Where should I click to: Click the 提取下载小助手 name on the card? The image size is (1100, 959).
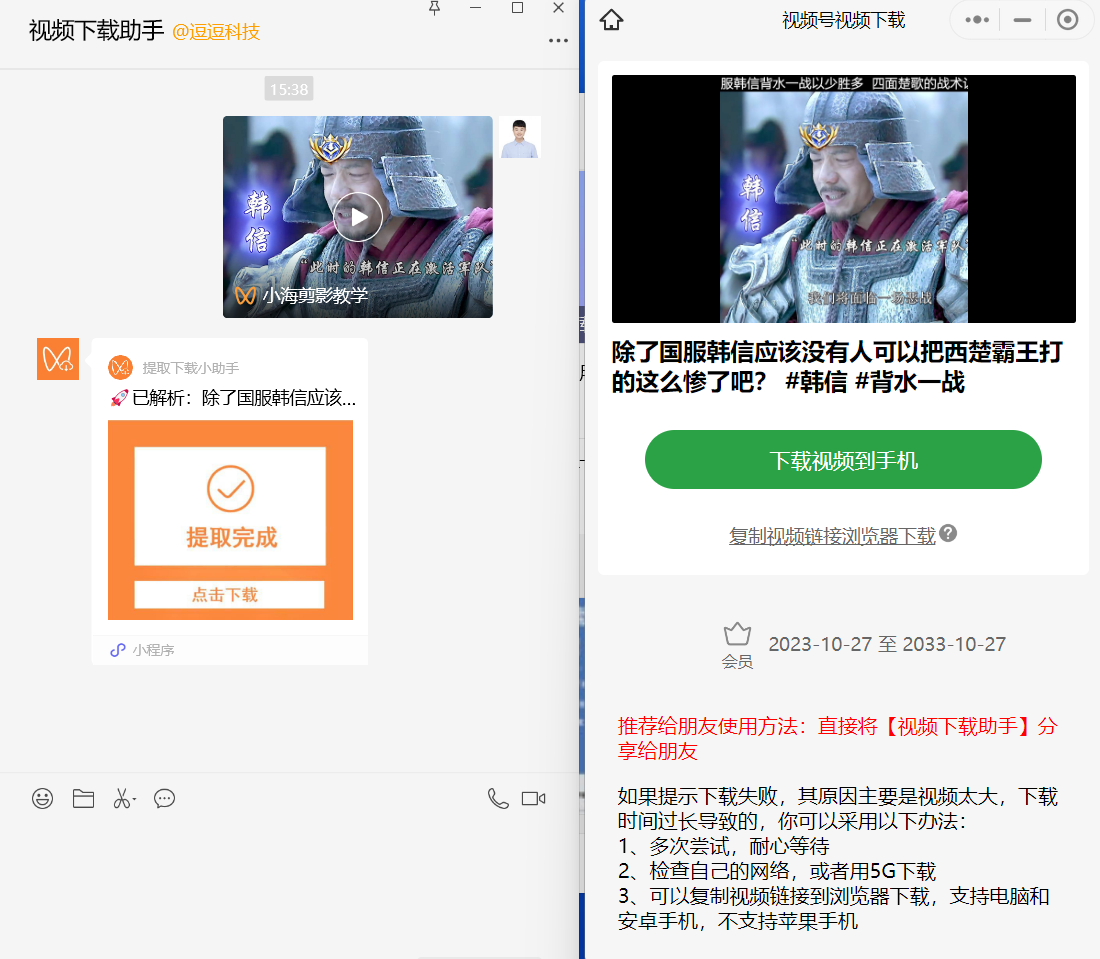tap(191, 368)
